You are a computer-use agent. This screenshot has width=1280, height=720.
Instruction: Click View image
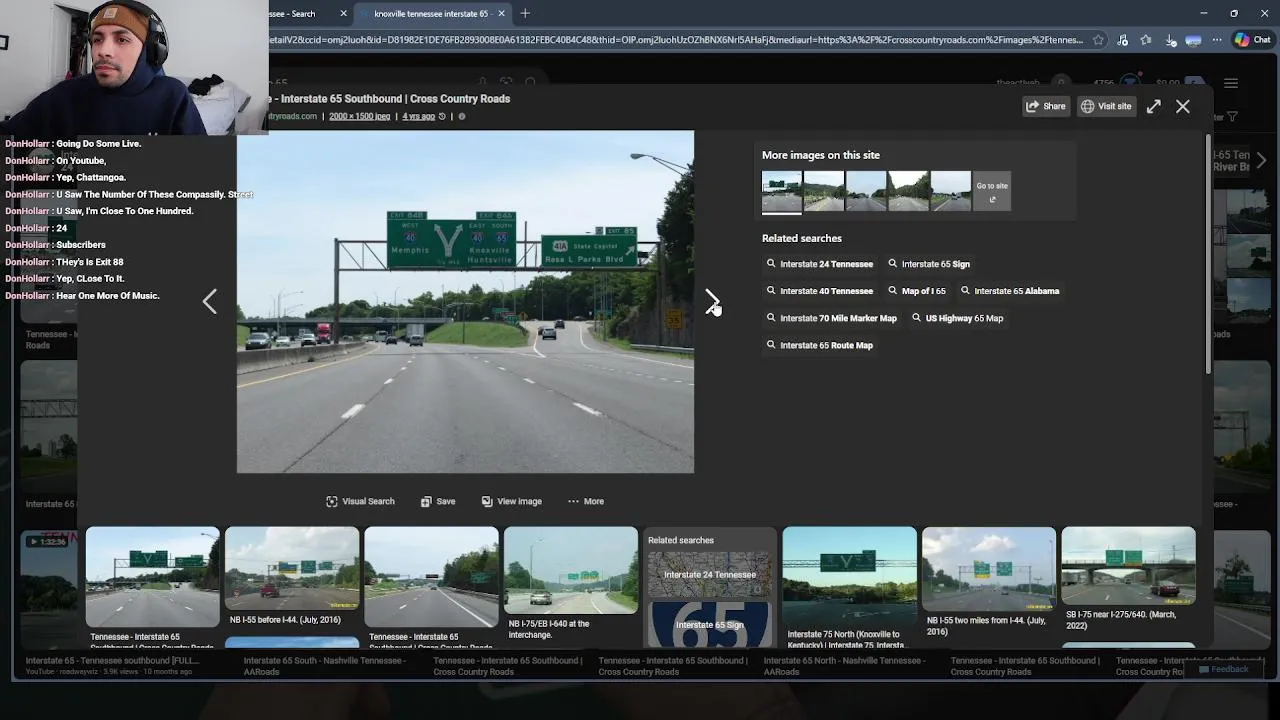click(511, 501)
